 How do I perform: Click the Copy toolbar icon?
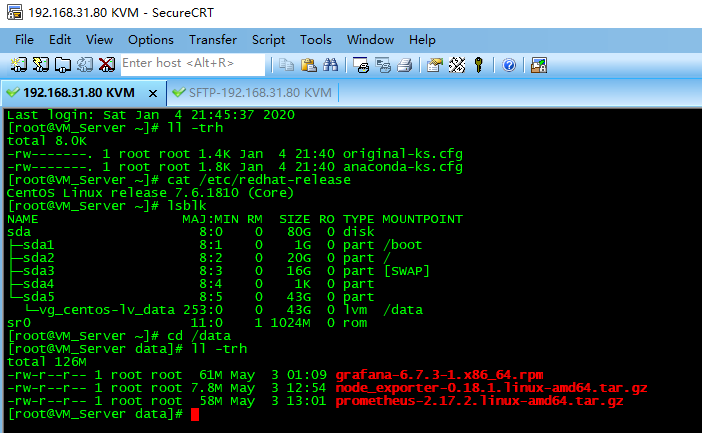(287, 65)
